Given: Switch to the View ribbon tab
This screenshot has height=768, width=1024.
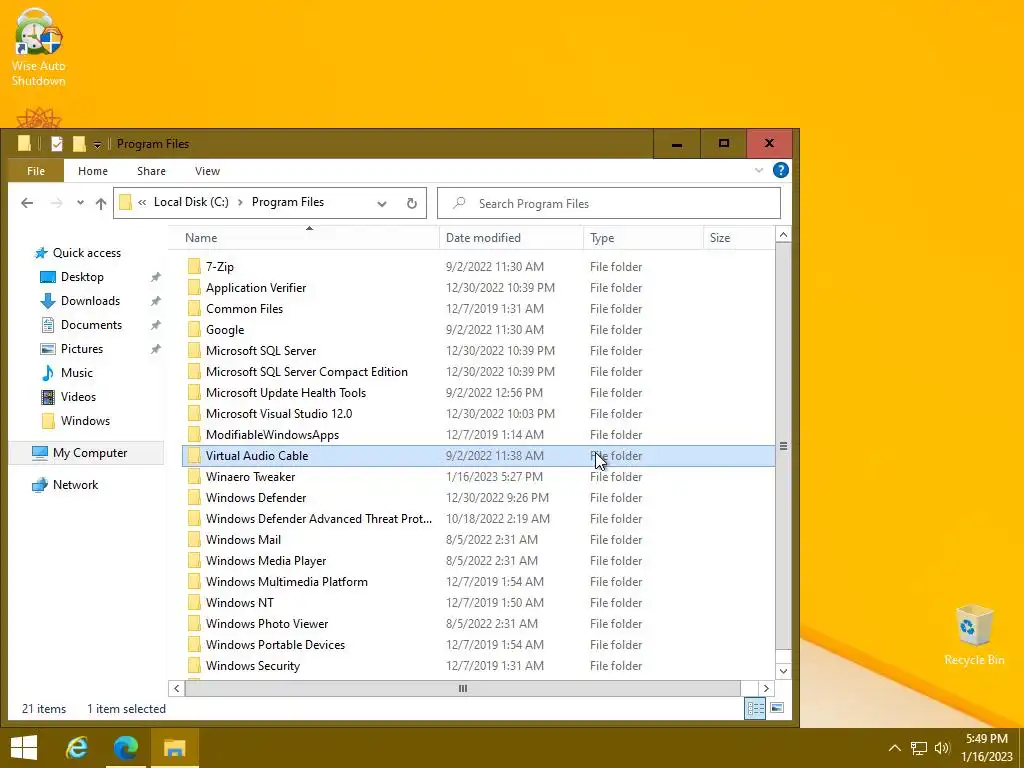Looking at the screenshot, I should 207,171.
